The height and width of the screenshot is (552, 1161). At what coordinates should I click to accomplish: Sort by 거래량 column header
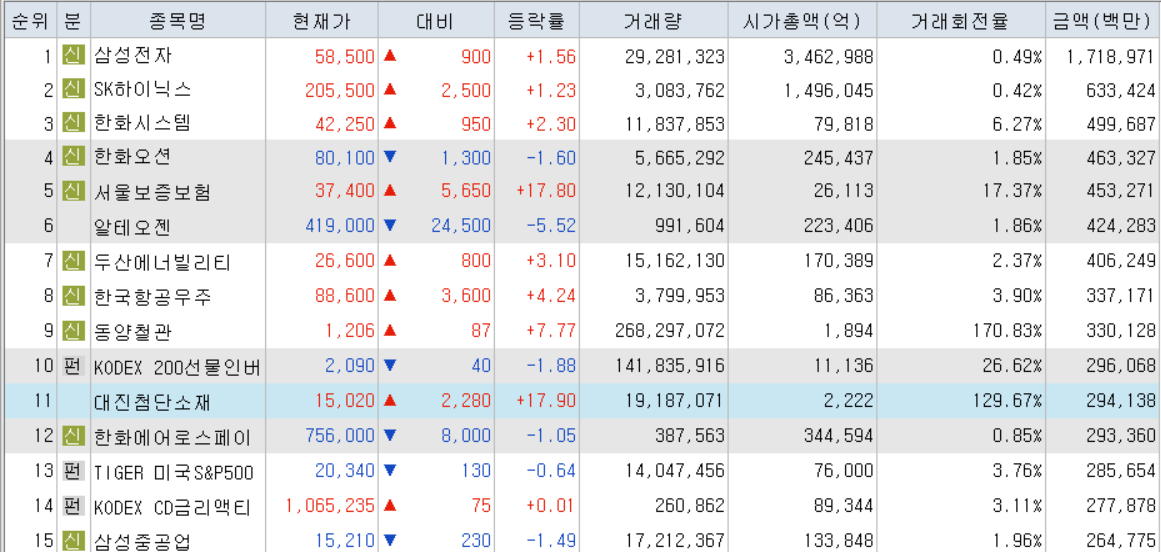pyautogui.click(x=654, y=21)
